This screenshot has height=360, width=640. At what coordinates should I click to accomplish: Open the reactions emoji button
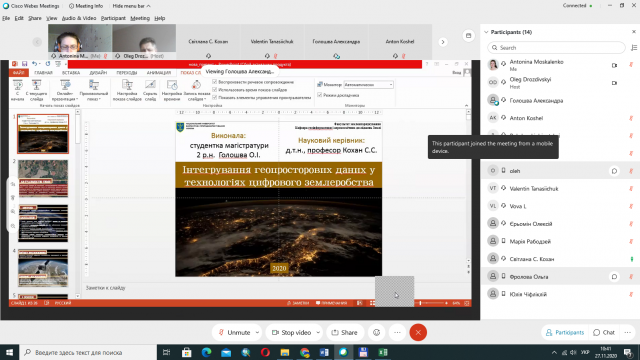click(376, 333)
